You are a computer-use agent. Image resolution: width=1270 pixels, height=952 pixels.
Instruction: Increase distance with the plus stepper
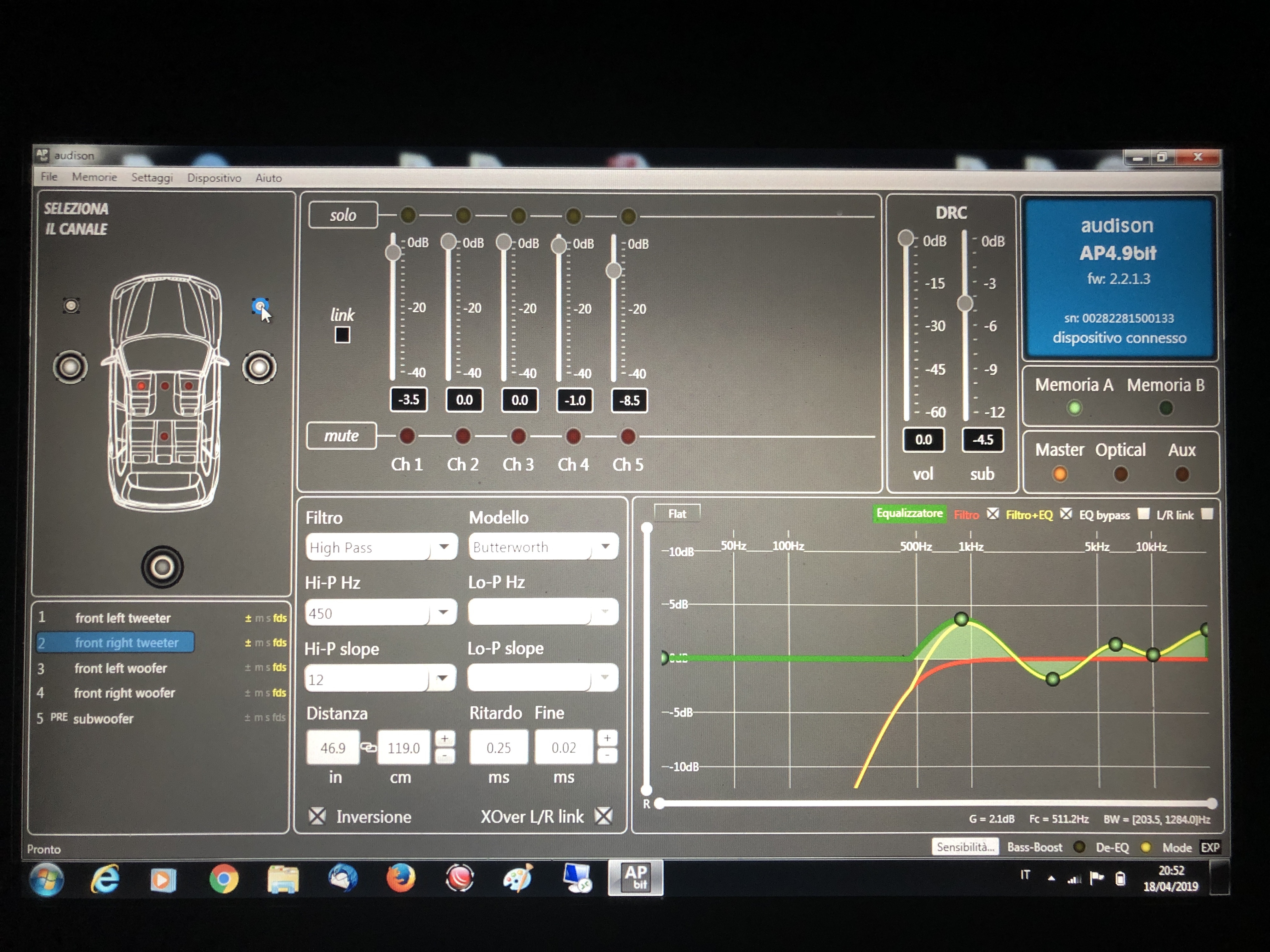pyautogui.click(x=445, y=739)
